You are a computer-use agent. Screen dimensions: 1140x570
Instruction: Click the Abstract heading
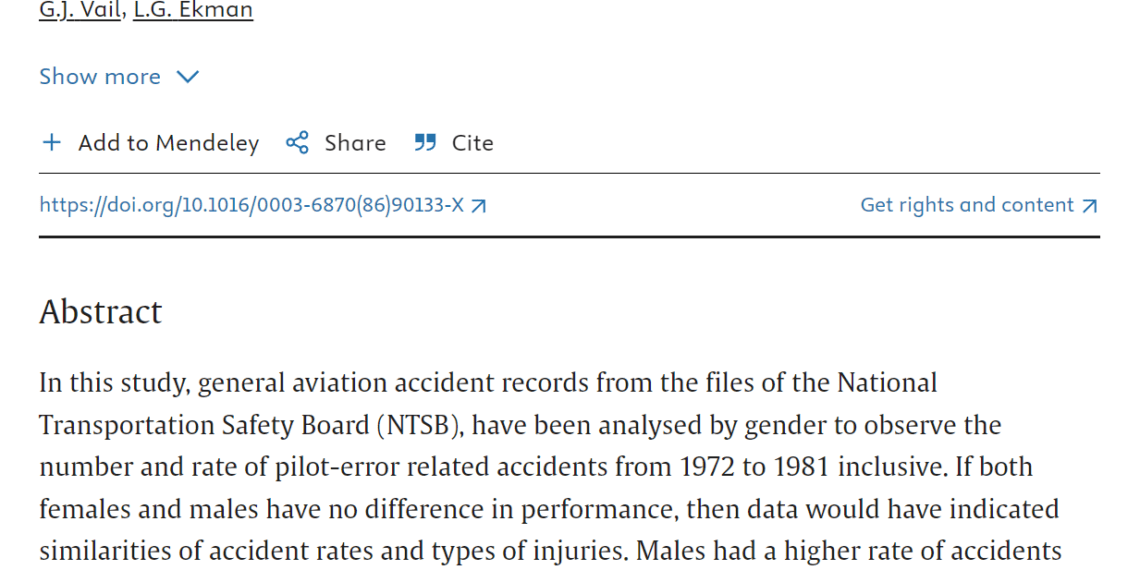coord(100,312)
